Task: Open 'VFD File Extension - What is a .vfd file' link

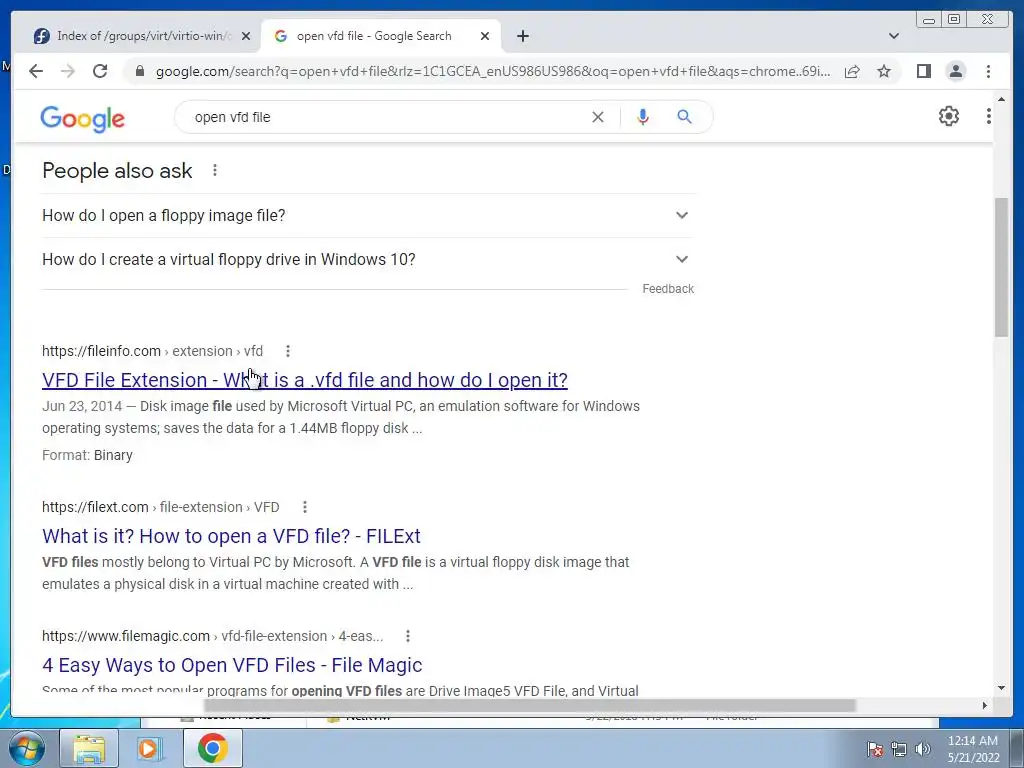Action: pyautogui.click(x=305, y=380)
